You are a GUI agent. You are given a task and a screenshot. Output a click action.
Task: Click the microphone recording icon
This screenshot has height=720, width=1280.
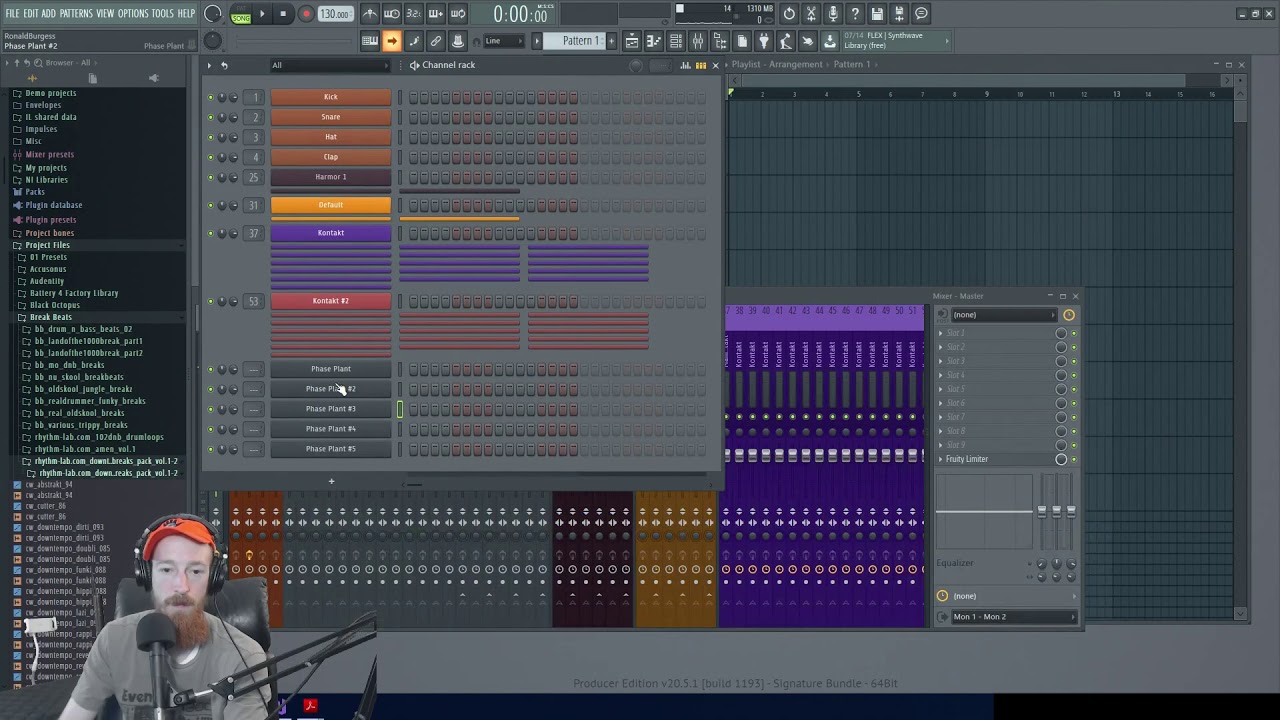tap(833, 14)
